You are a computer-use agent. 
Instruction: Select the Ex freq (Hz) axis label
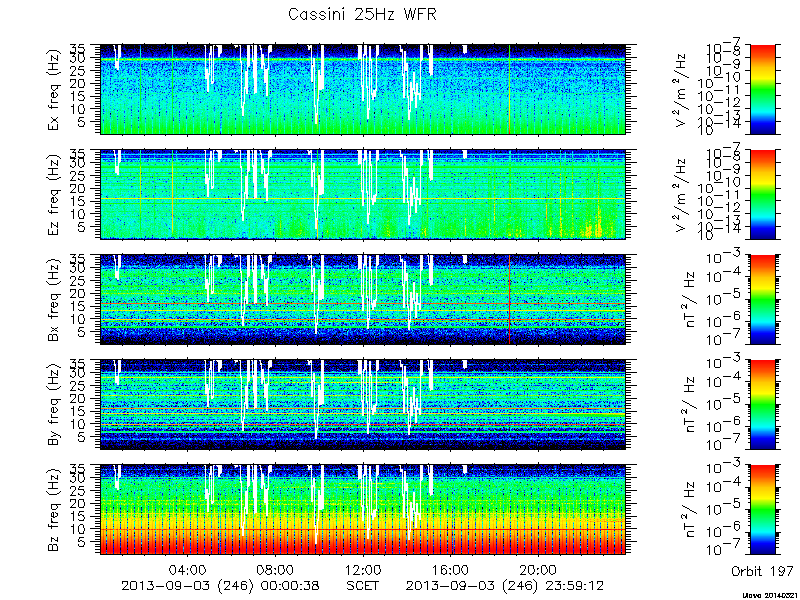point(55,89)
